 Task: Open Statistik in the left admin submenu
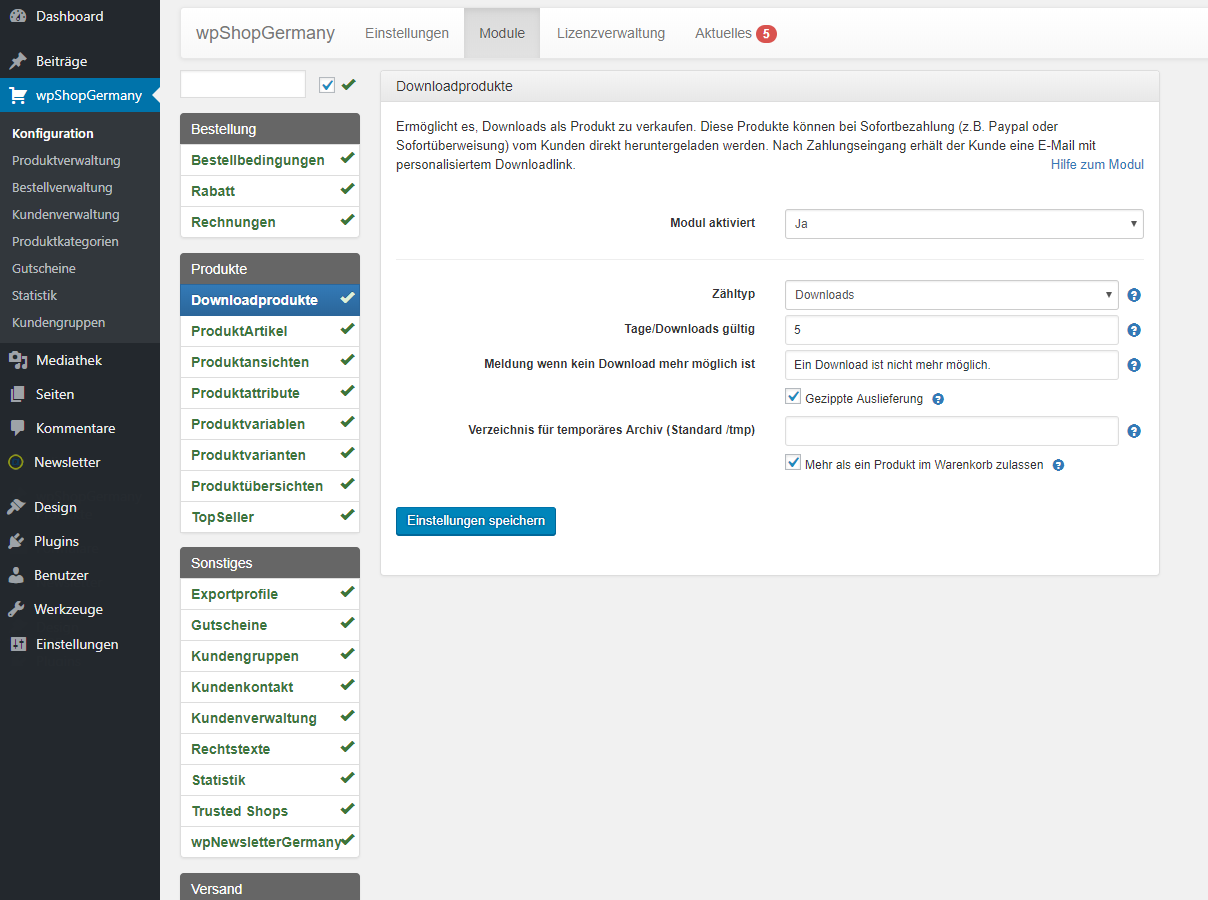tap(35, 295)
